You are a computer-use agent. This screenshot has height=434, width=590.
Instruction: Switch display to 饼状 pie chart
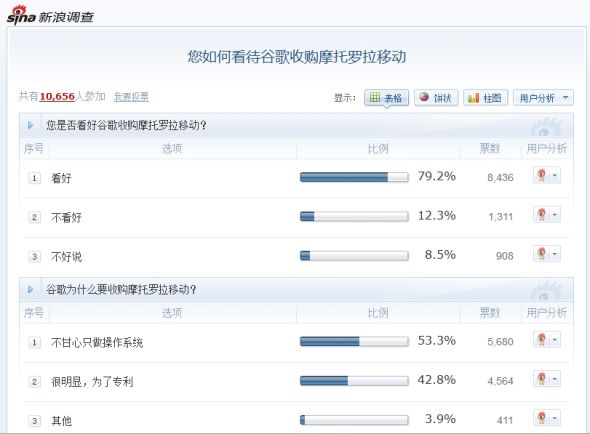tap(436, 98)
